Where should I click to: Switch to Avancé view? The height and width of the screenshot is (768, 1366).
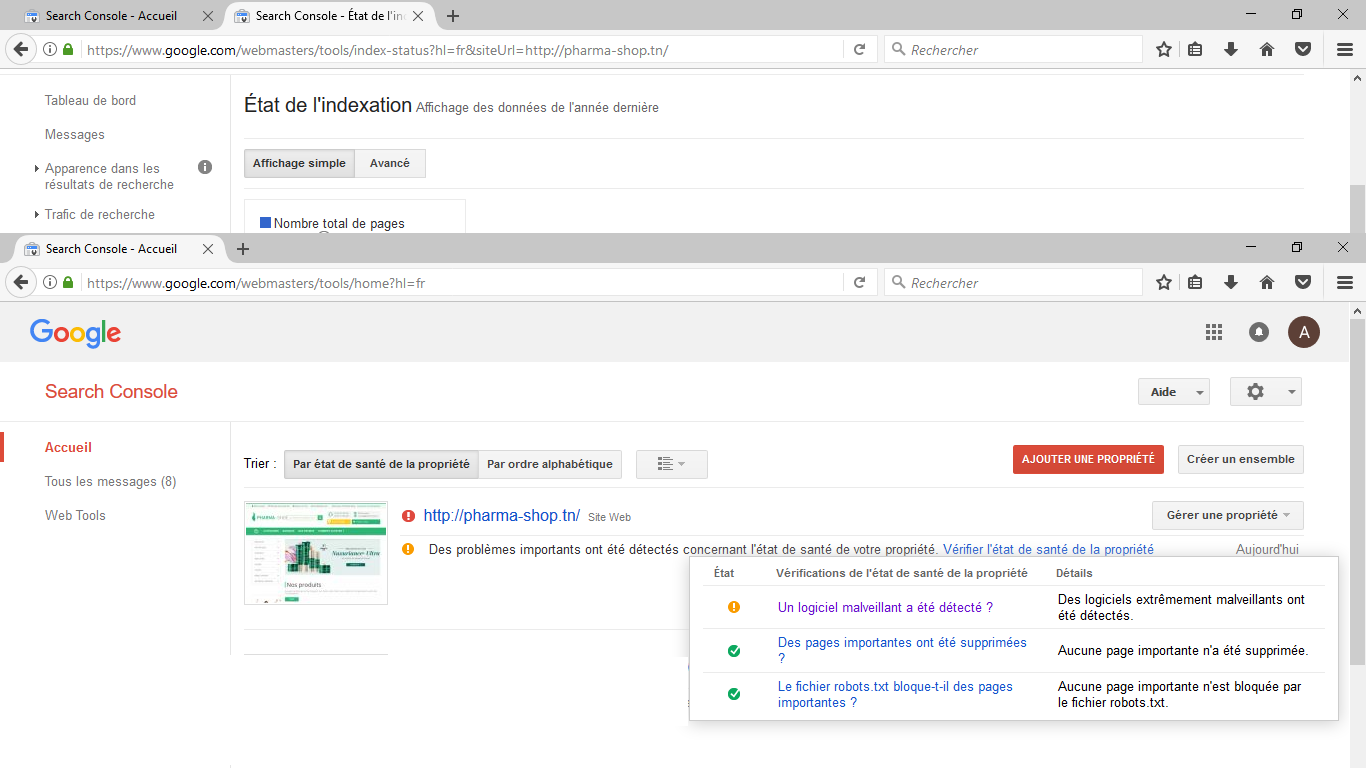[x=390, y=163]
